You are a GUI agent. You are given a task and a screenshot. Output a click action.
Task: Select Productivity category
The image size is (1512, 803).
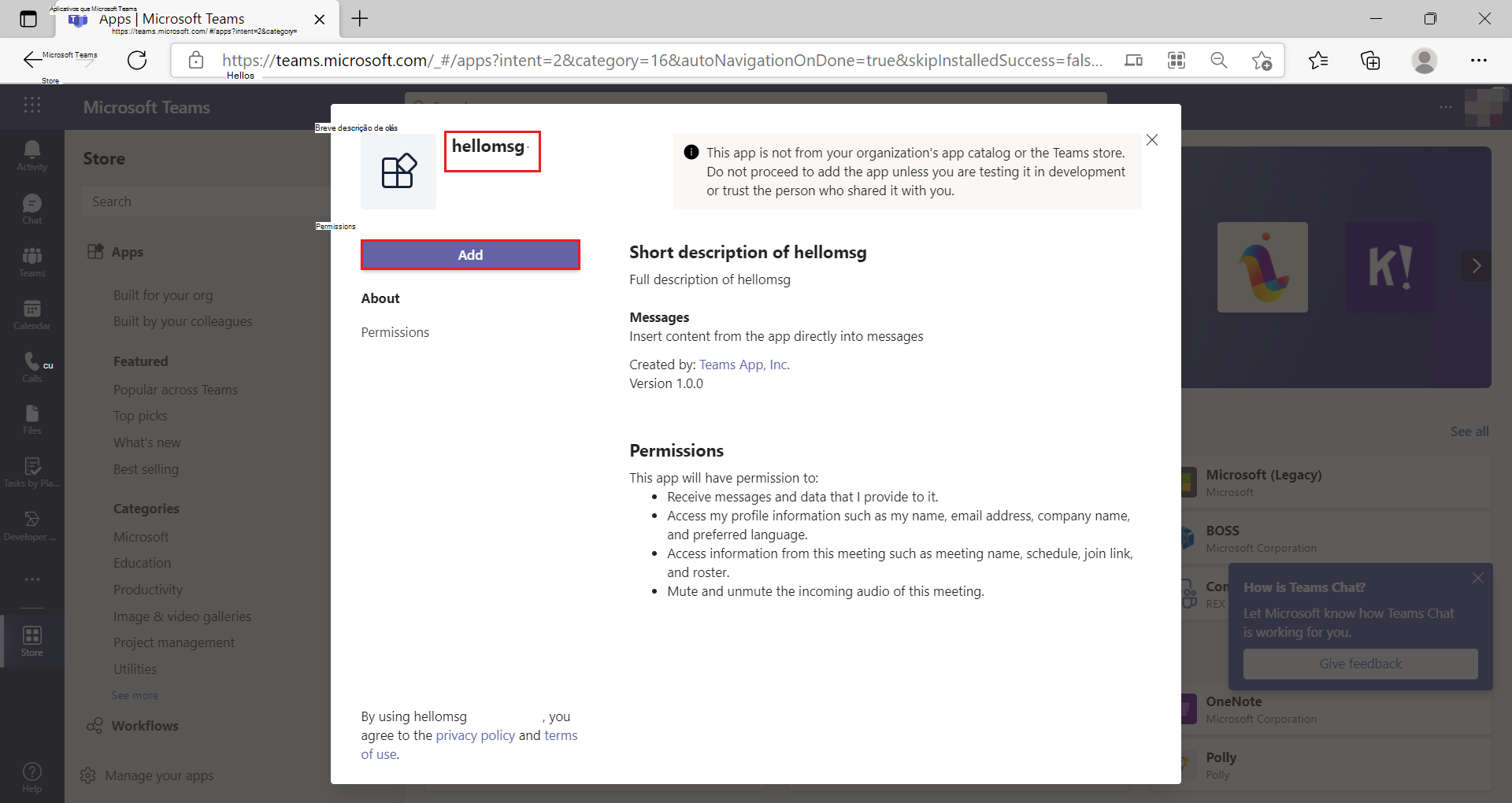148,590
